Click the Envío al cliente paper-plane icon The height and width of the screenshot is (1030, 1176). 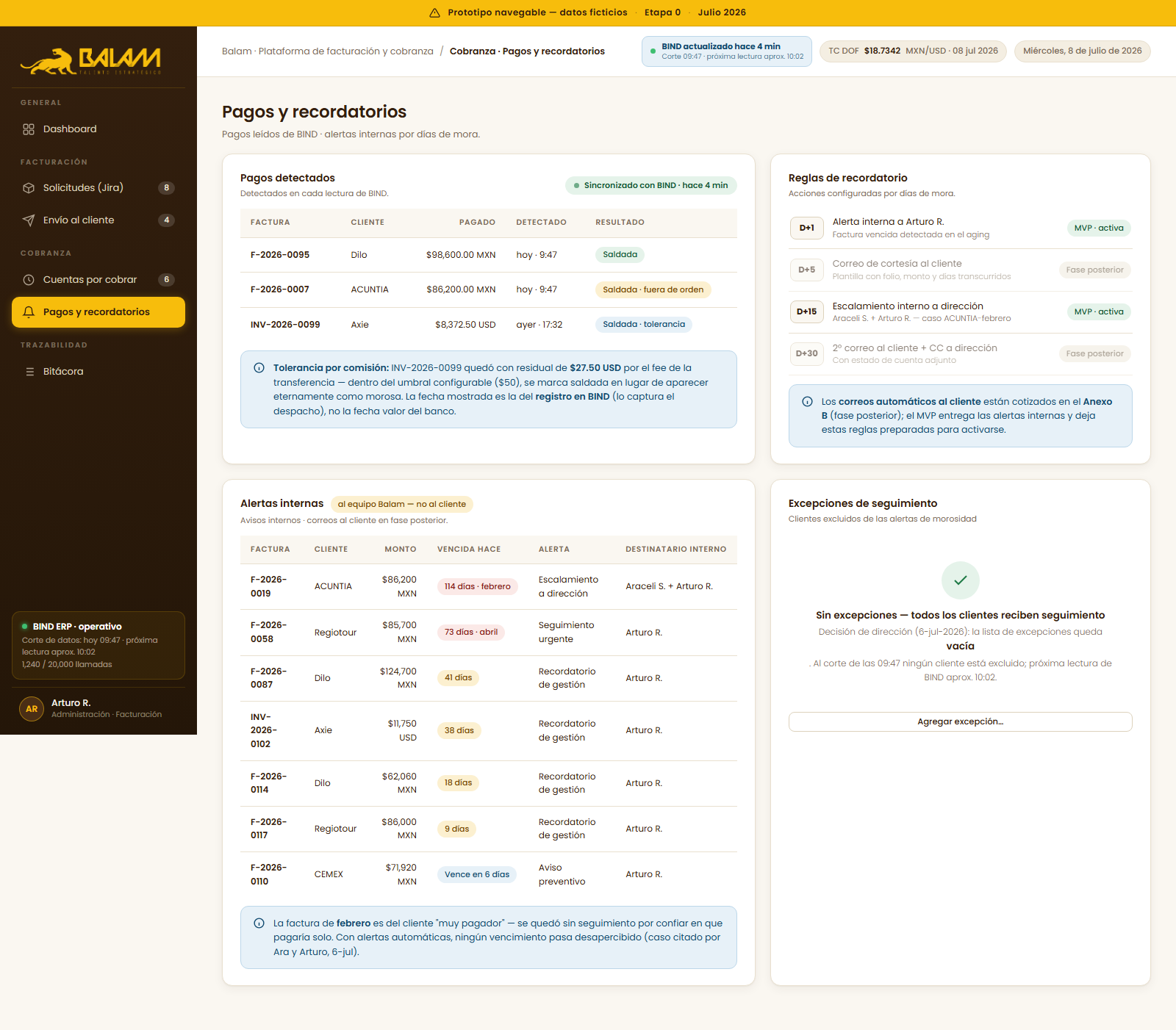tap(29, 220)
